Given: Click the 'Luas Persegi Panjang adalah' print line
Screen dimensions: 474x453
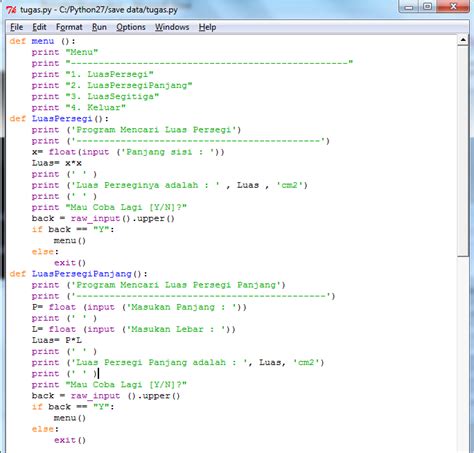Looking at the screenshot, I should [x=178, y=363].
